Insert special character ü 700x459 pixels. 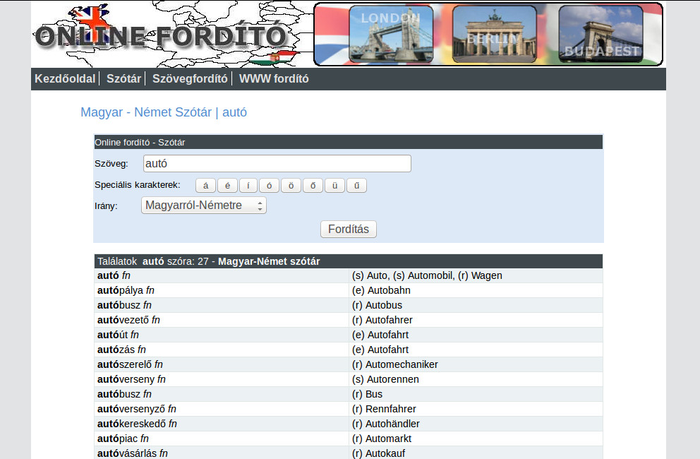click(x=335, y=185)
